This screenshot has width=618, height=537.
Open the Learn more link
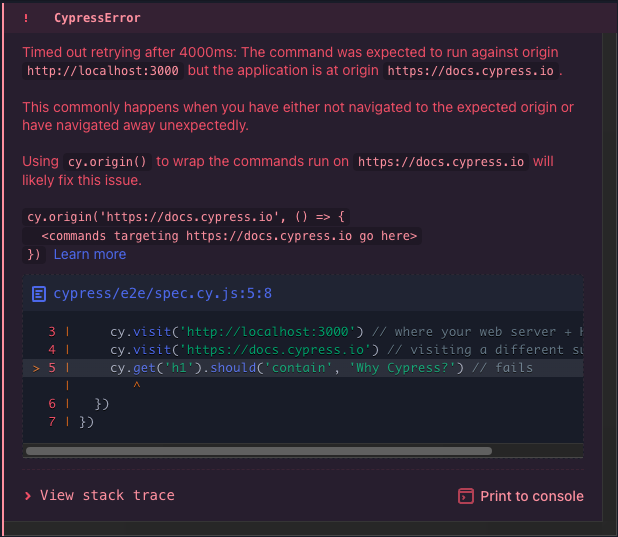click(90, 254)
